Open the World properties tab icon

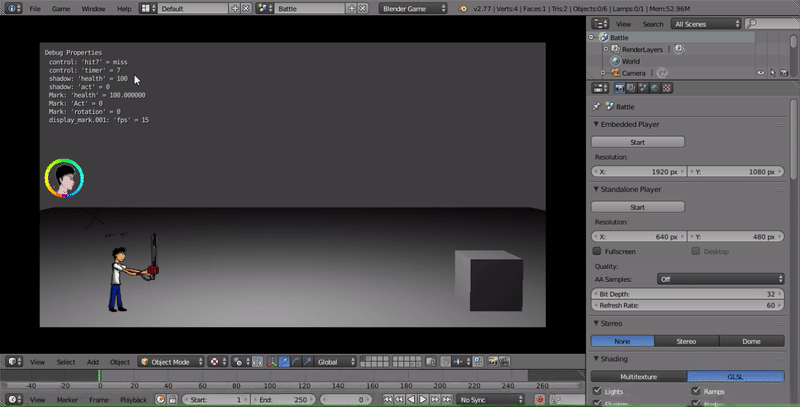655,88
